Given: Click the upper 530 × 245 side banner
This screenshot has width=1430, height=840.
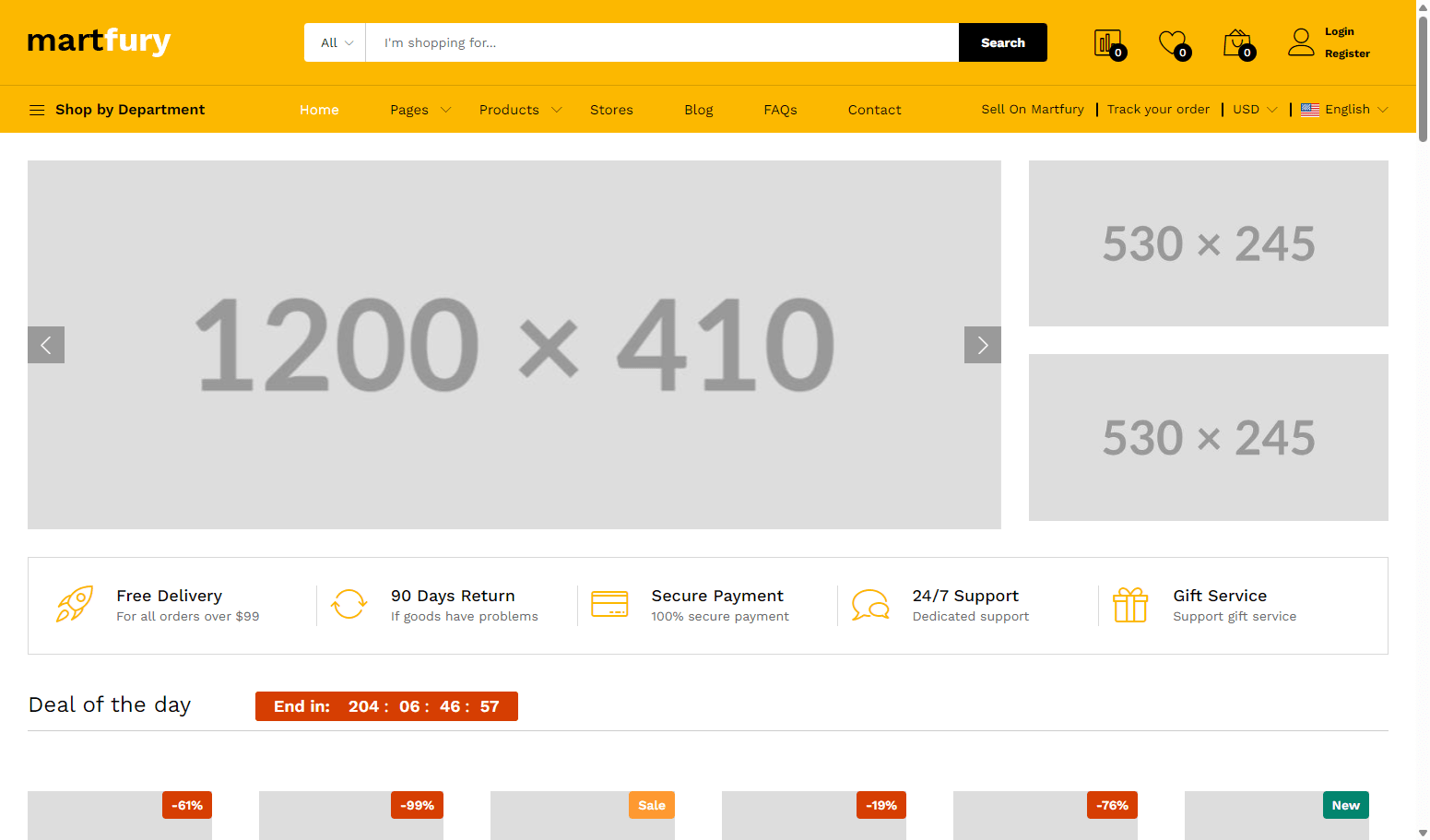Looking at the screenshot, I should (x=1209, y=243).
